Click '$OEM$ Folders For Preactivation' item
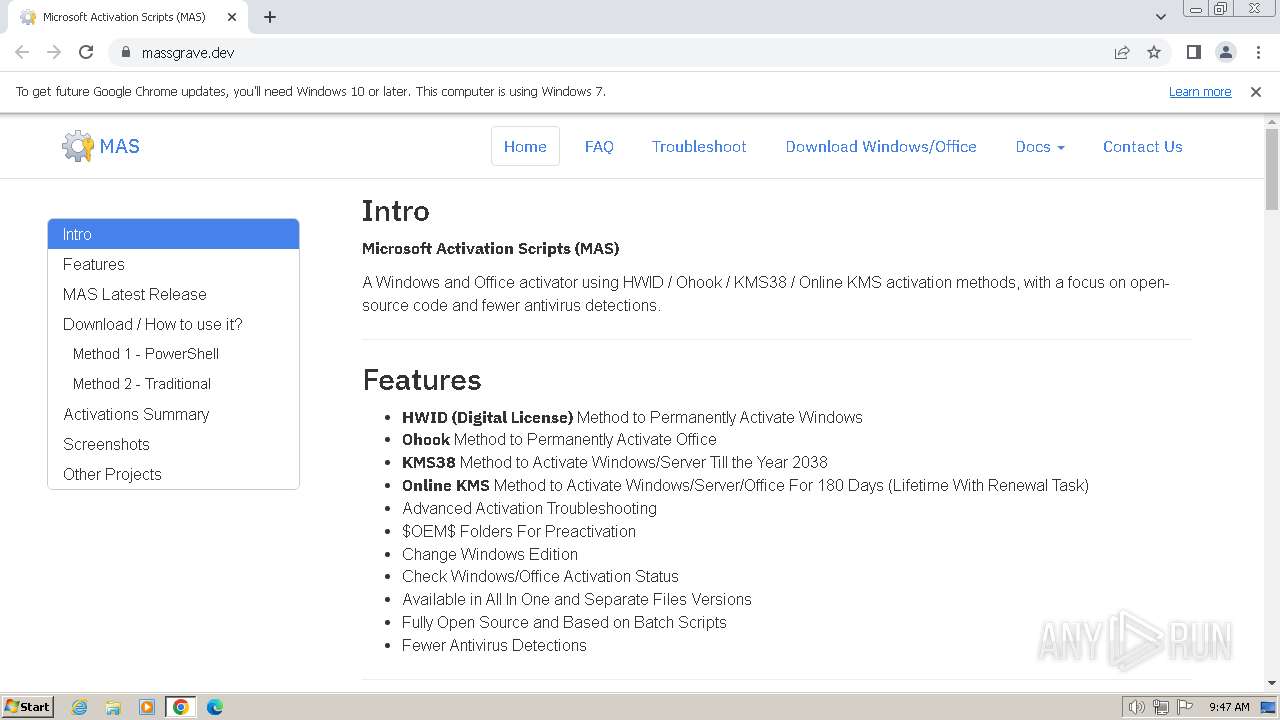This screenshot has width=1280, height=720. 519,531
